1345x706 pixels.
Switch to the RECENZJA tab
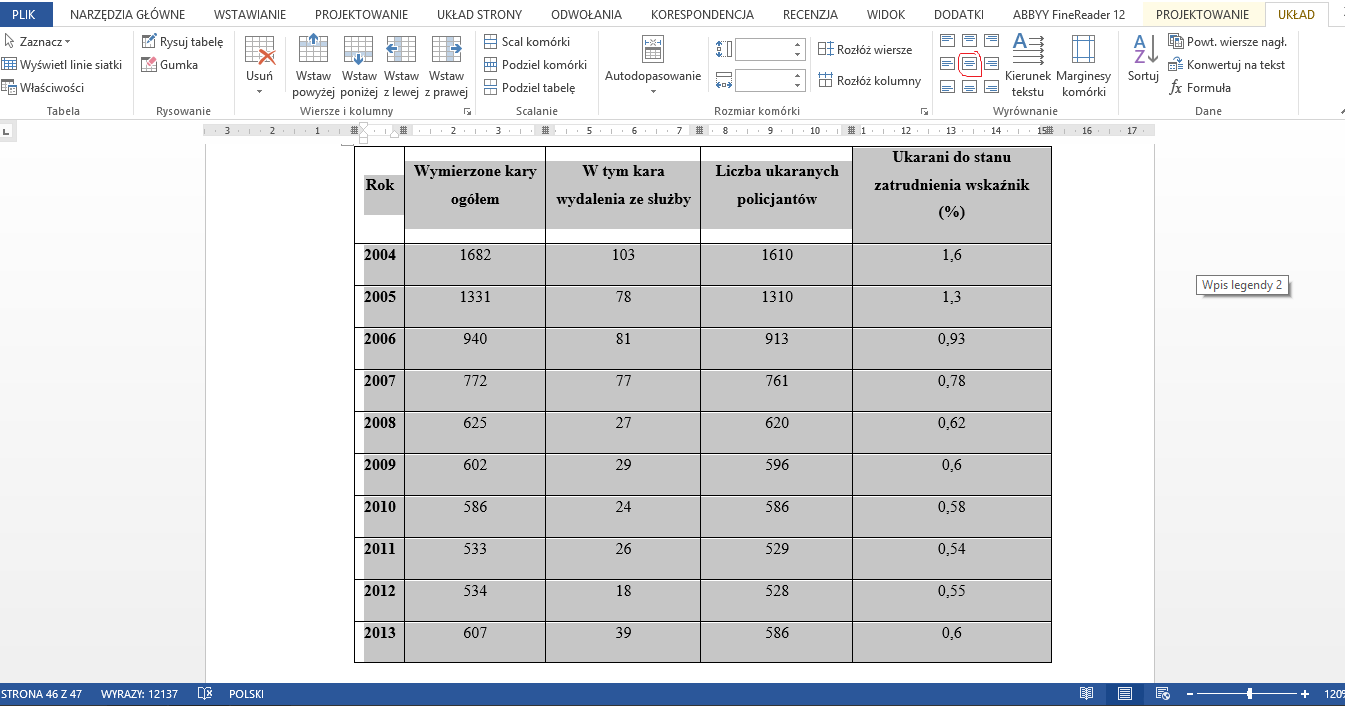tap(810, 15)
